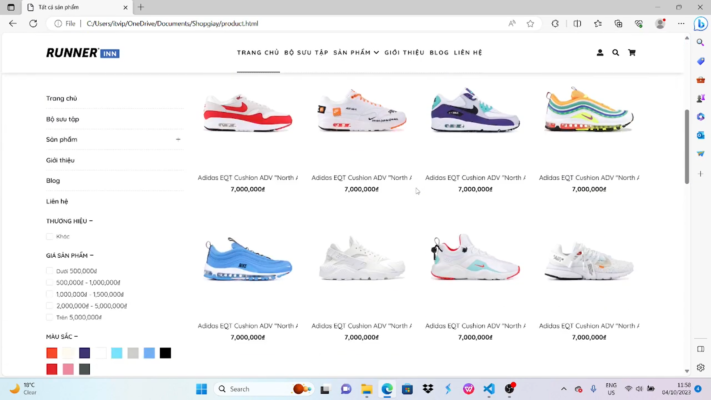Open Dropbox from taskbar
The width and height of the screenshot is (711, 400).
point(428,389)
